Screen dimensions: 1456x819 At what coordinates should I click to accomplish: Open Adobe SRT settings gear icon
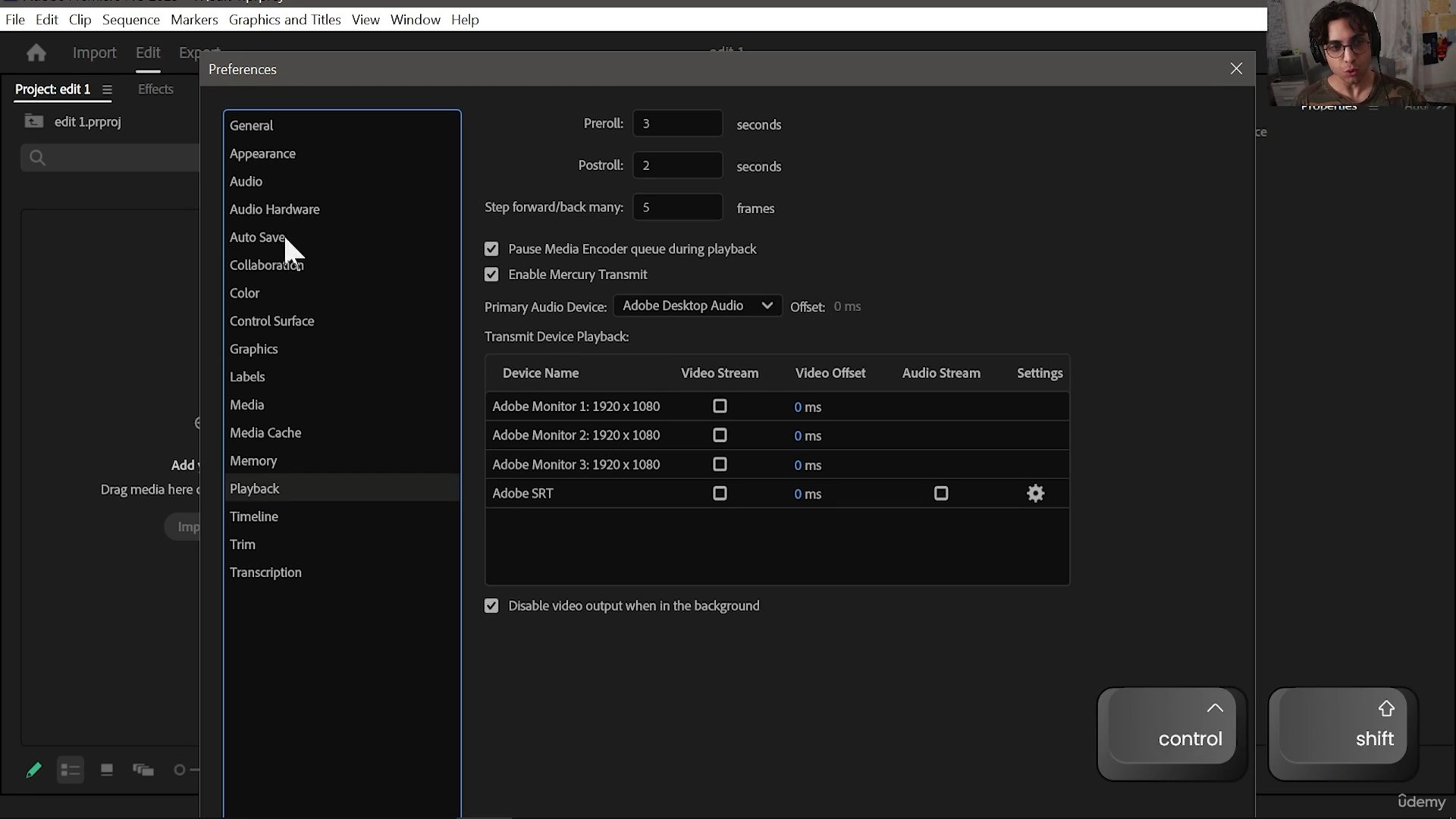coord(1035,494)
